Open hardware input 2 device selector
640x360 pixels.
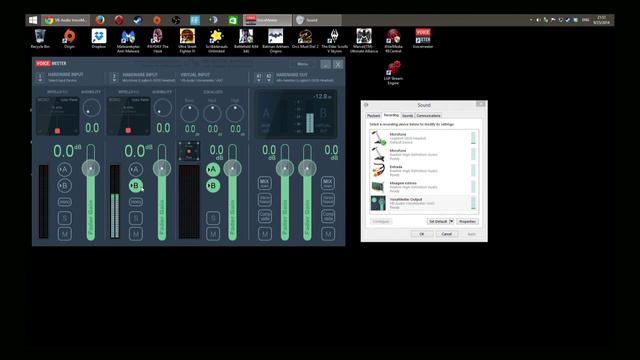(x=114, y=78)
